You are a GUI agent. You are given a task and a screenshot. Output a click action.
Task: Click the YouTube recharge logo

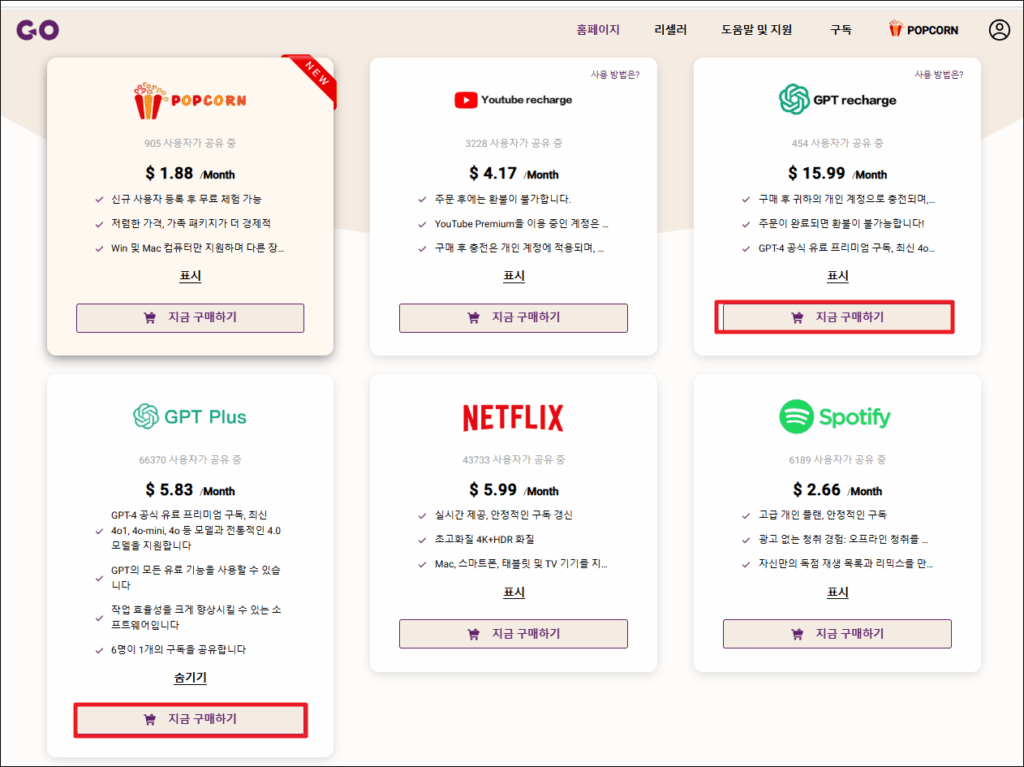coord(513,100)
